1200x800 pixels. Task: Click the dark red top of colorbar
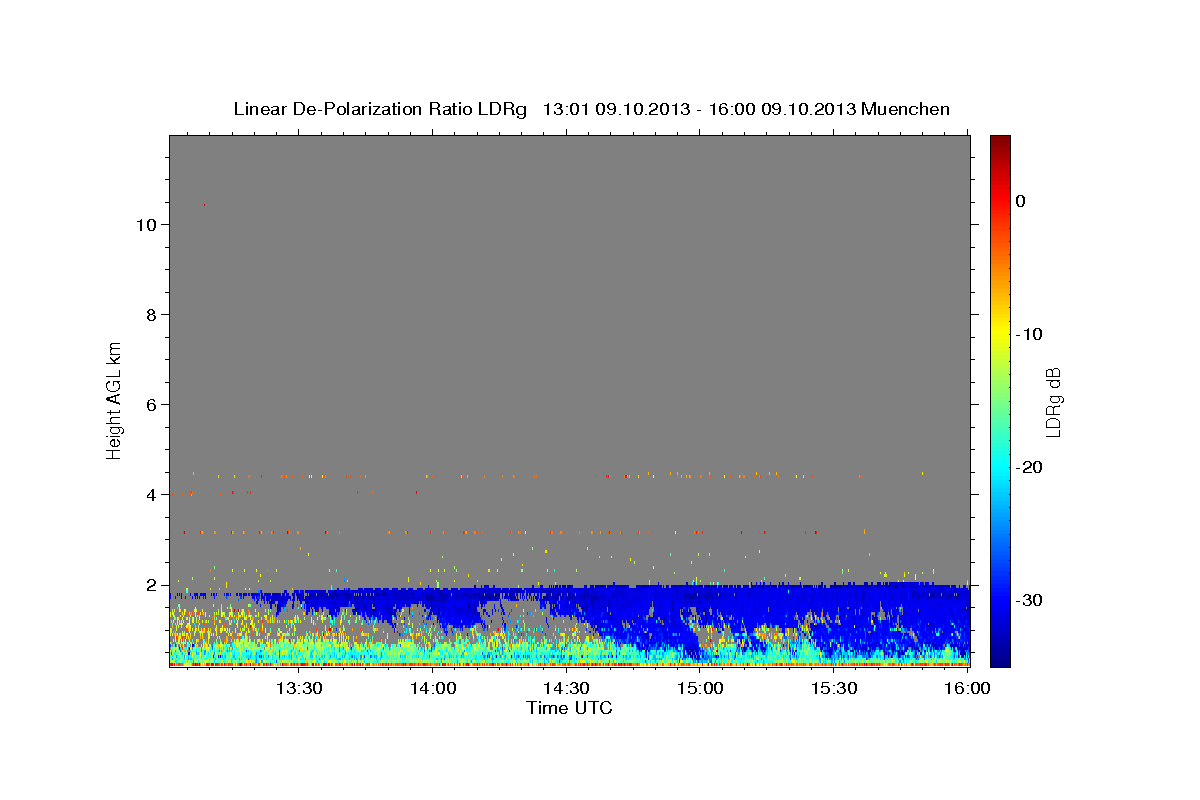[x=1000, y=142]
